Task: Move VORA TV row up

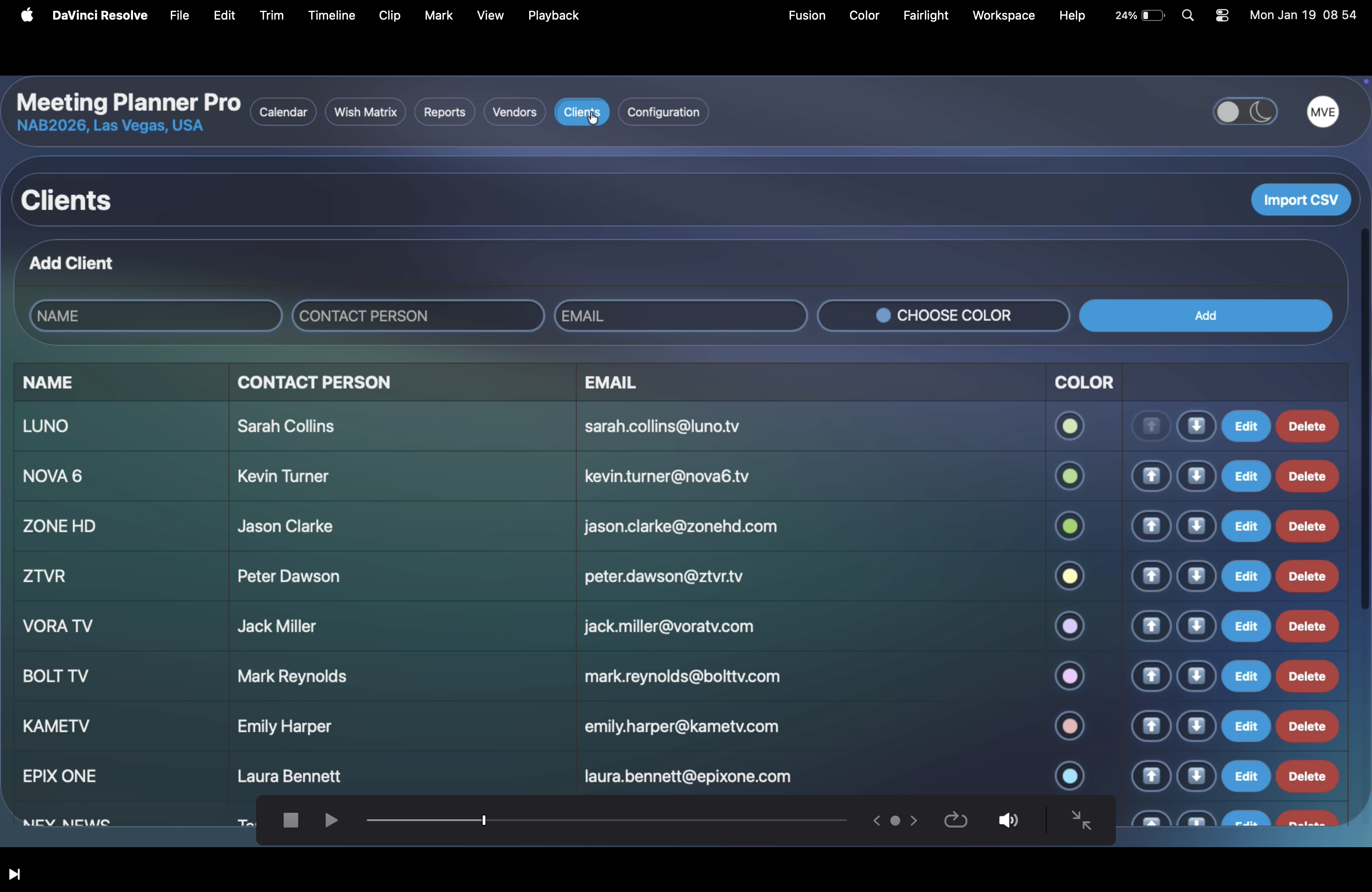Action: pyautogui.click(x=1151, y=627)
